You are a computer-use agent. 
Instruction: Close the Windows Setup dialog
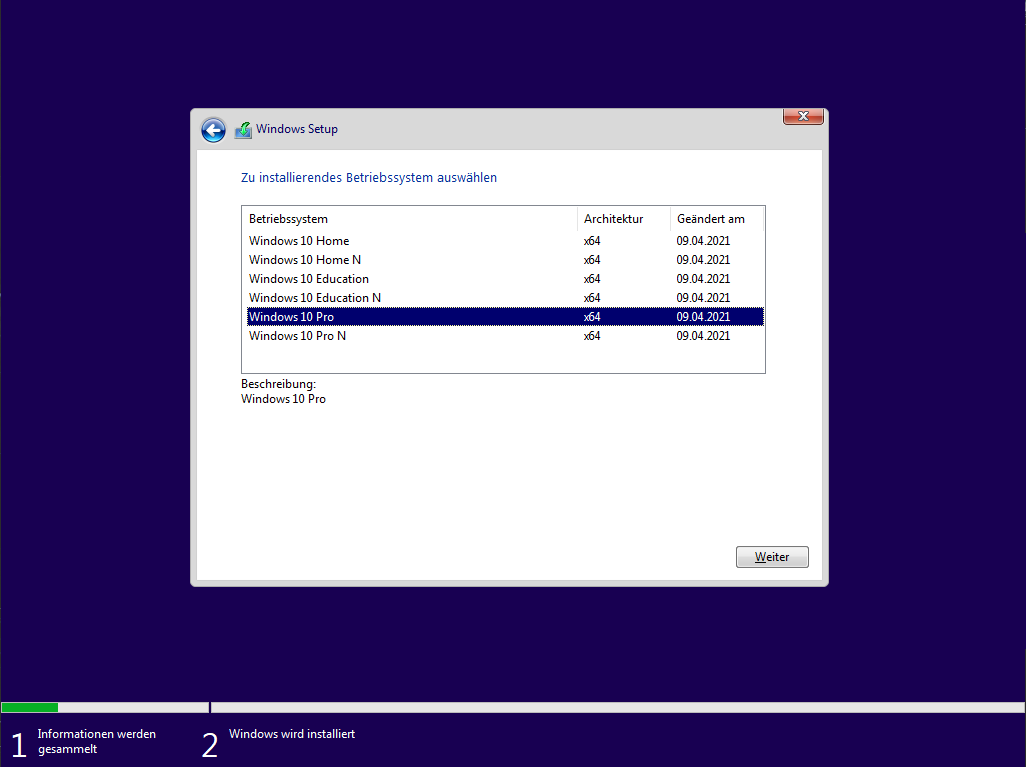803,116
